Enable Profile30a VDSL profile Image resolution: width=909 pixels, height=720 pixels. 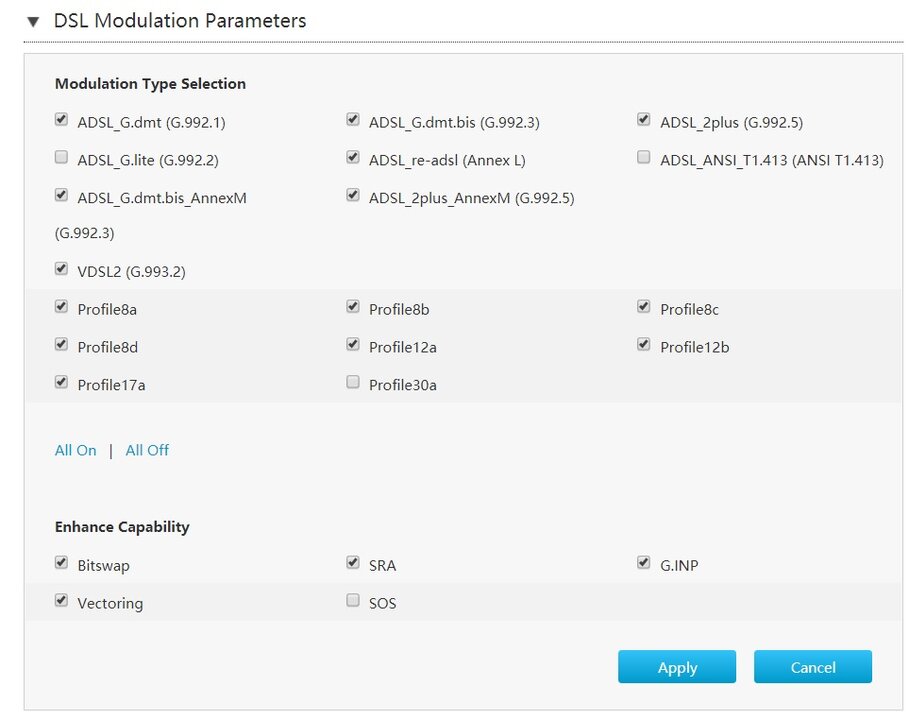[353, 382]
